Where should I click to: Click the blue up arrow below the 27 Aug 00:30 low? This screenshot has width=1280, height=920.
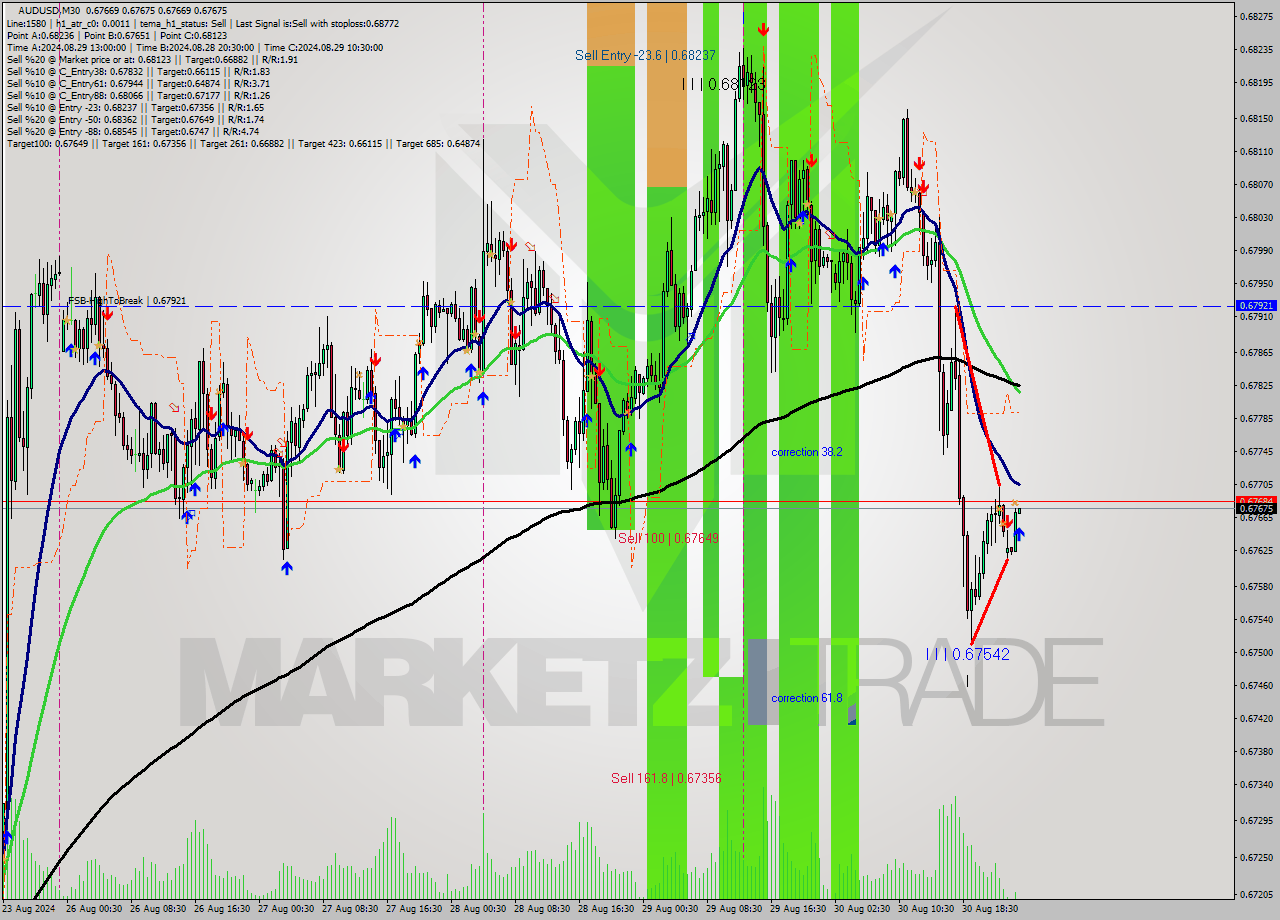tap(287, 569)
